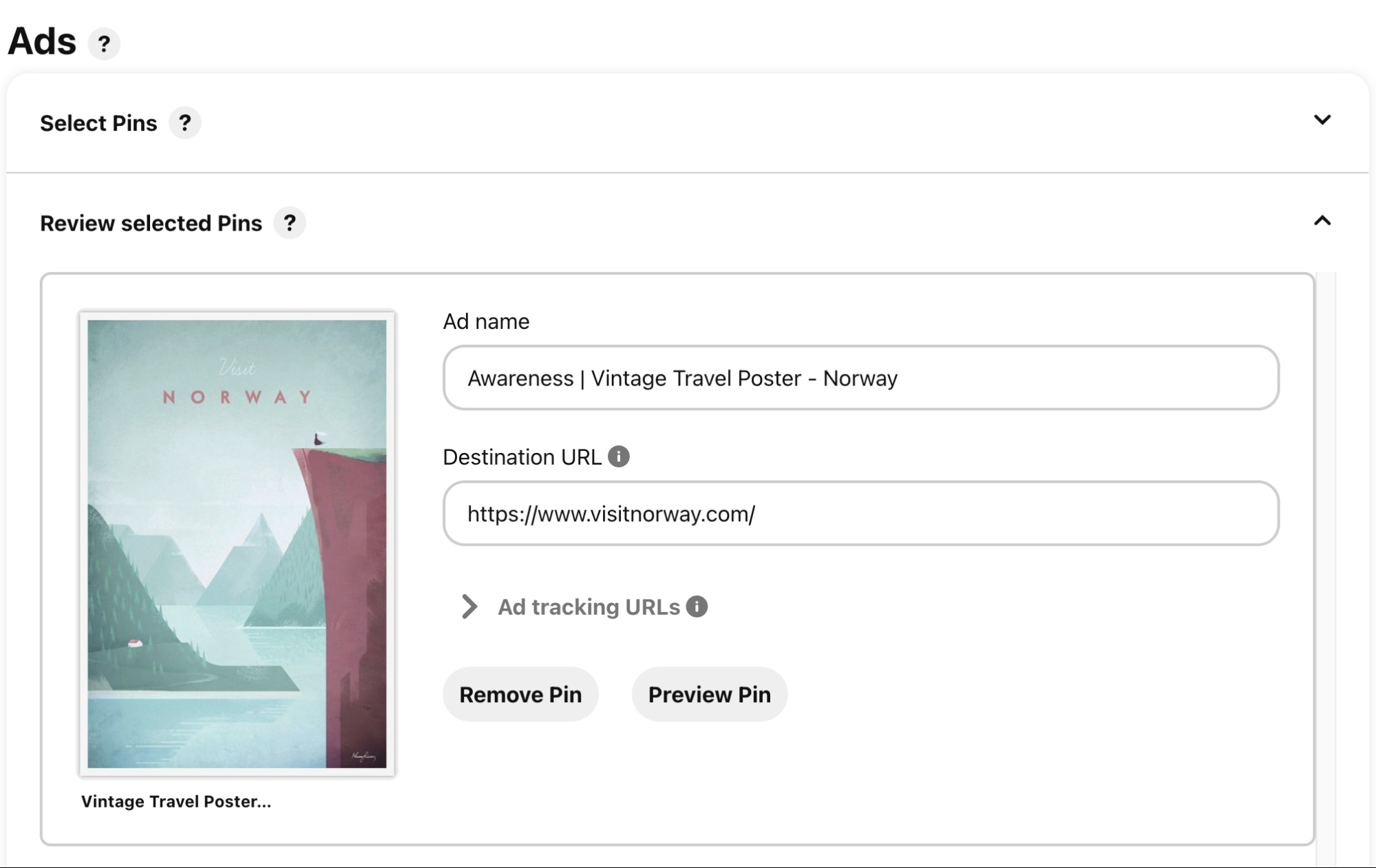Open the Select Pins help question mark
This screenshot has width=1376, height=868.
tap(184, 123)
